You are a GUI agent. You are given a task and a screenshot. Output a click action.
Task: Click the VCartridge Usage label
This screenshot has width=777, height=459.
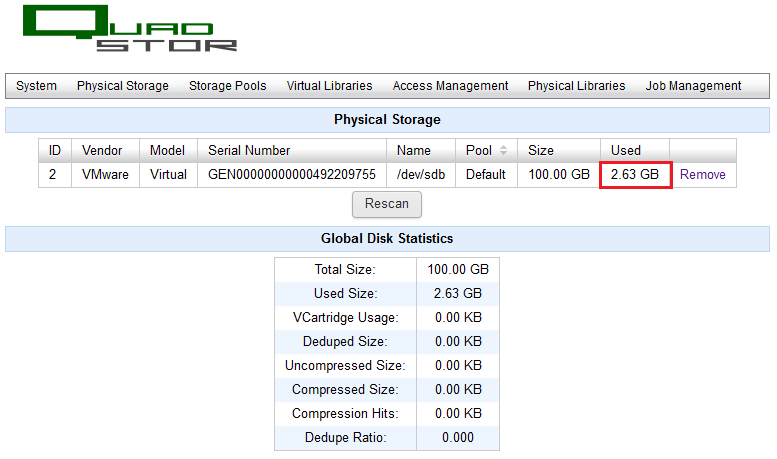tap(345, 317)
